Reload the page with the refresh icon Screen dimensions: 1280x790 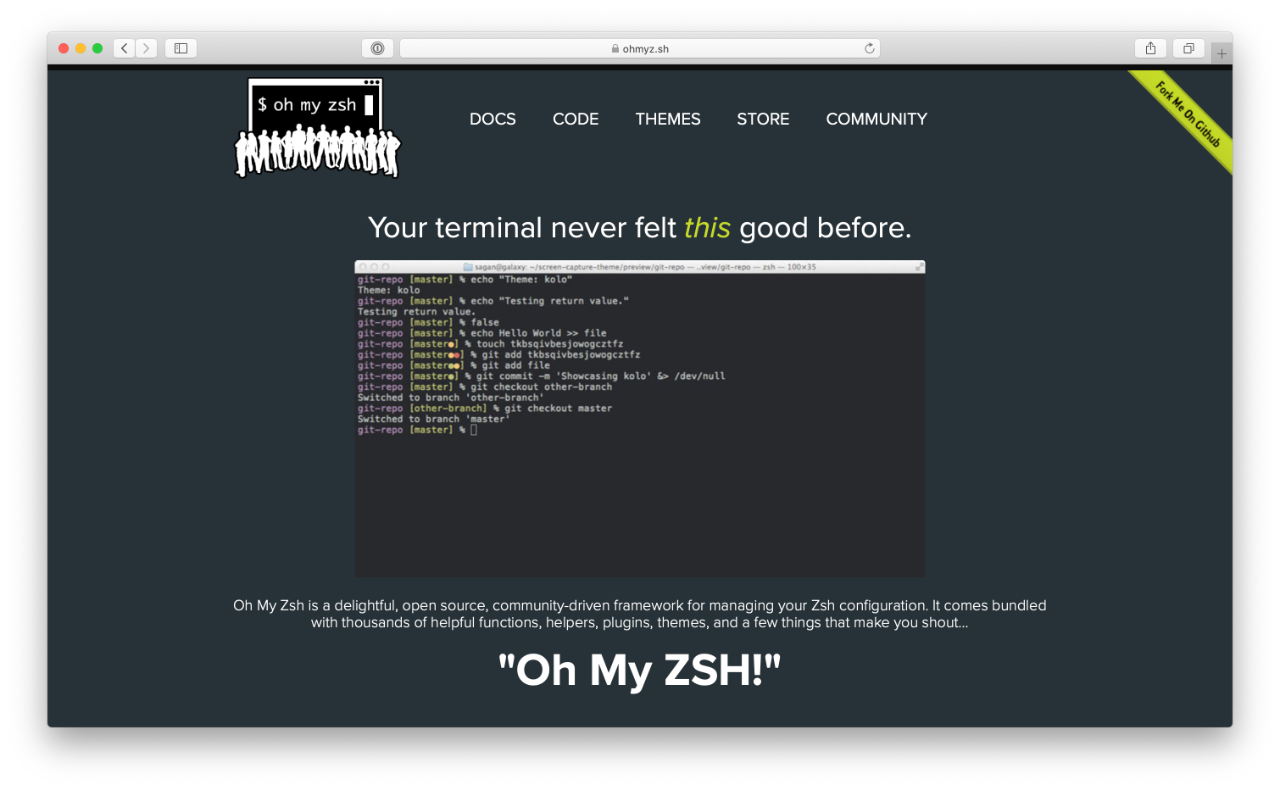coord(870,48)
